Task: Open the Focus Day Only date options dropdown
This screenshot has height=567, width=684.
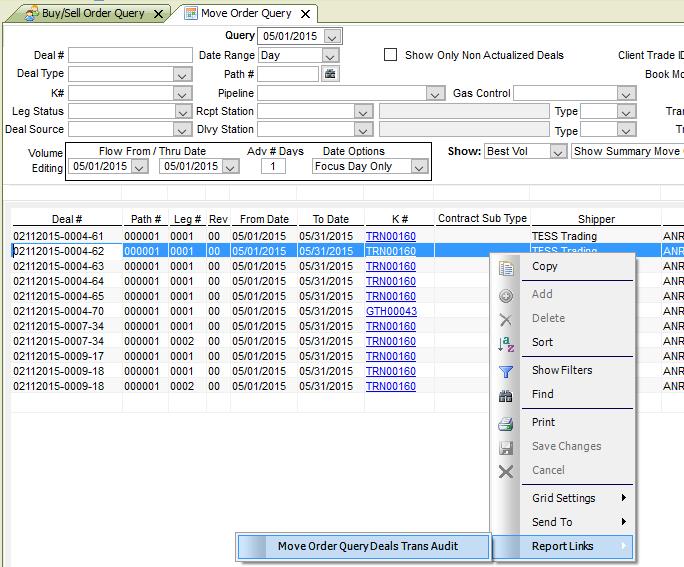Action: (x=419, y=167)
